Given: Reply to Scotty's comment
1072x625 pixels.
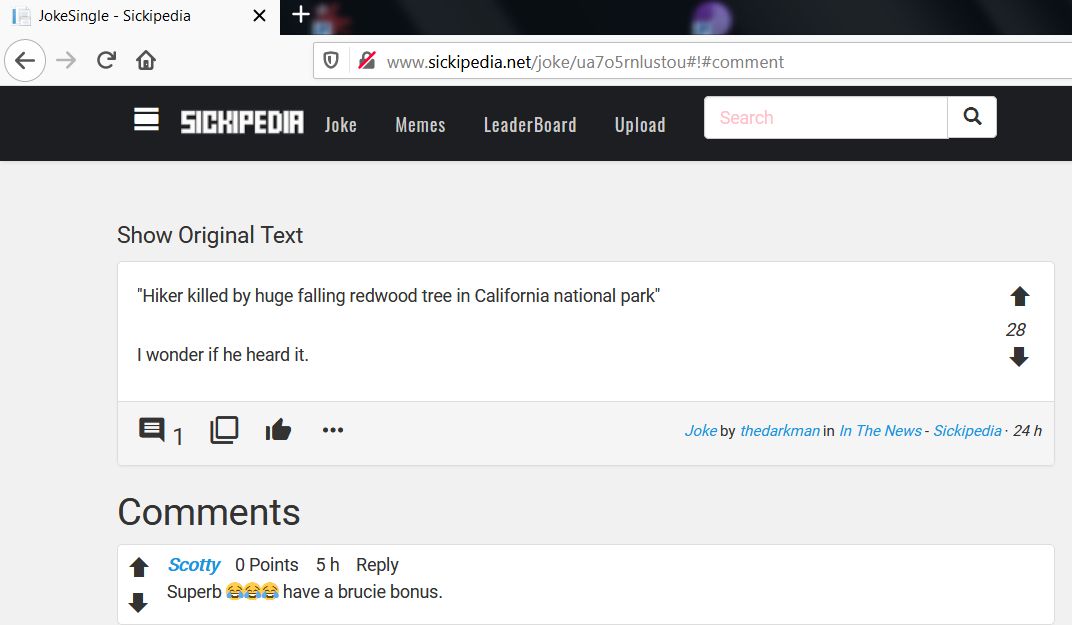Looking at the screenshot, I should (x=377, y=565).
